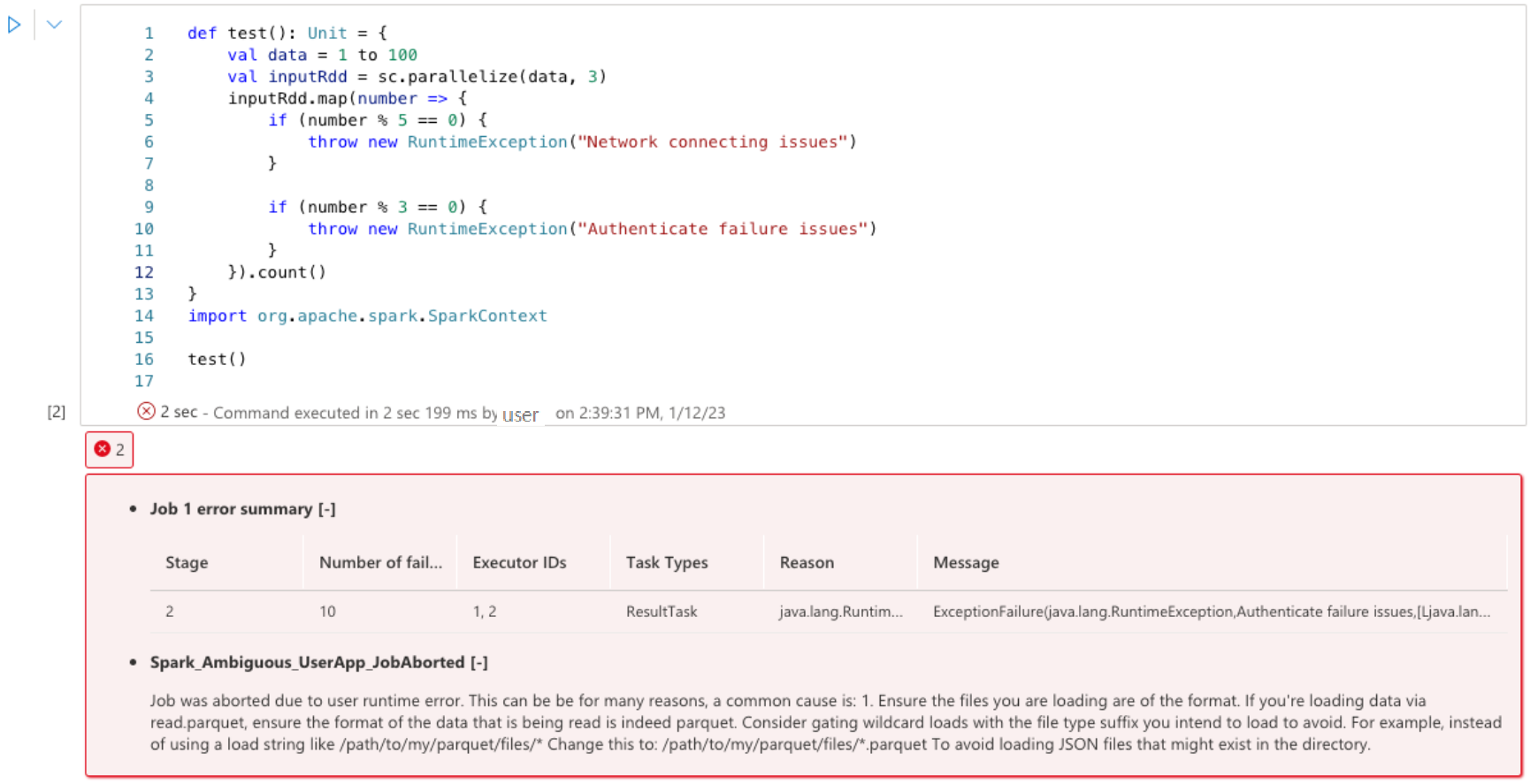This screenshot has width=1530, height=784.
Task: Sort by the Stage column header
Action: [187, 563]
